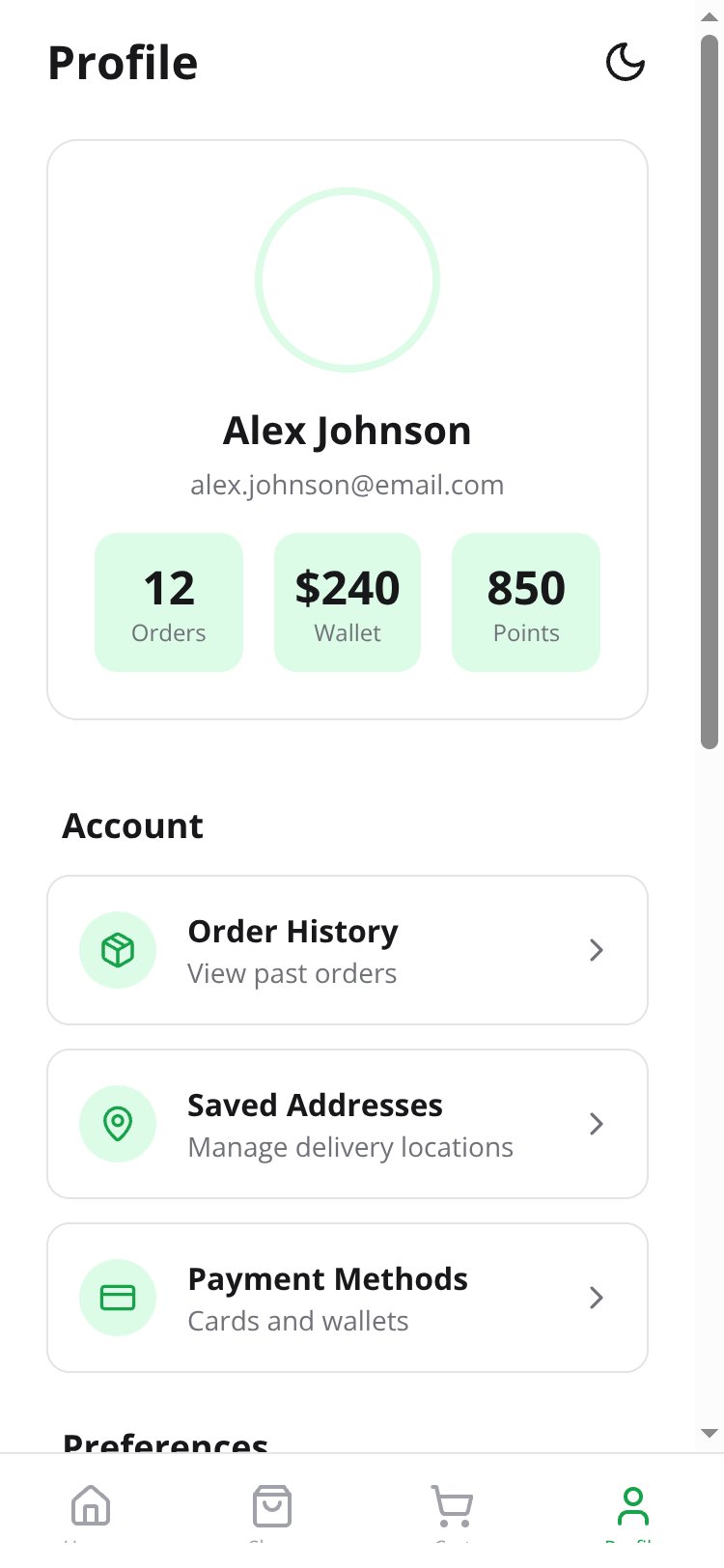
Task: Click the Order History box icon
Action: pos(118,950)
